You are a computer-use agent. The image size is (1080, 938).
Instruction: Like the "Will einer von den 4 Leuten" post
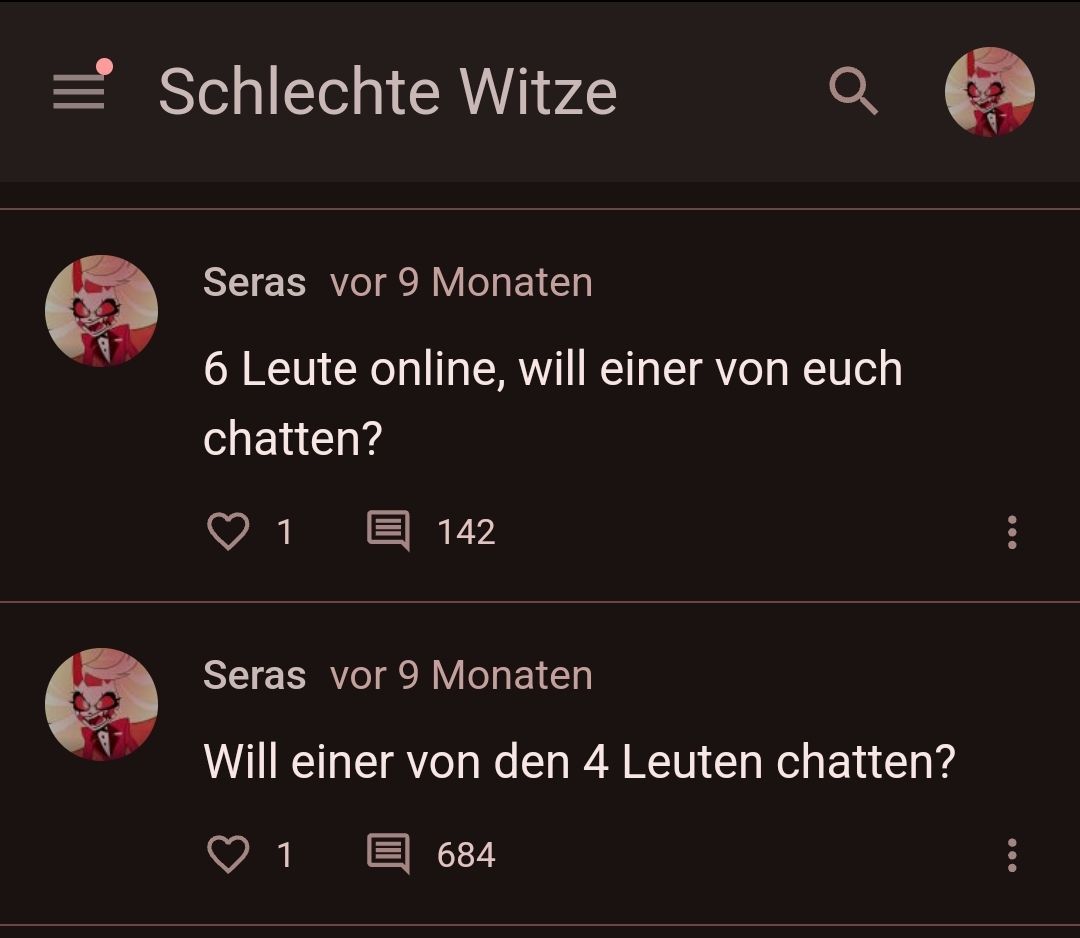pos(228,855)
